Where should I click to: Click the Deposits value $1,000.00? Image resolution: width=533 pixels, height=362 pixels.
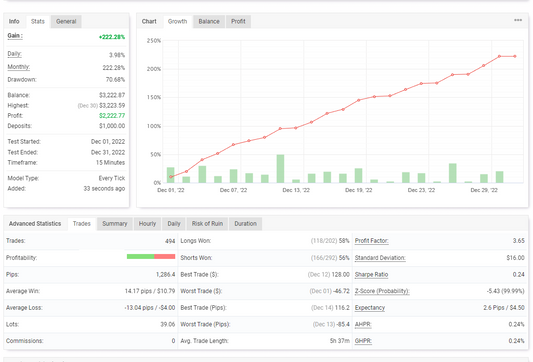[x=112, y=126]
